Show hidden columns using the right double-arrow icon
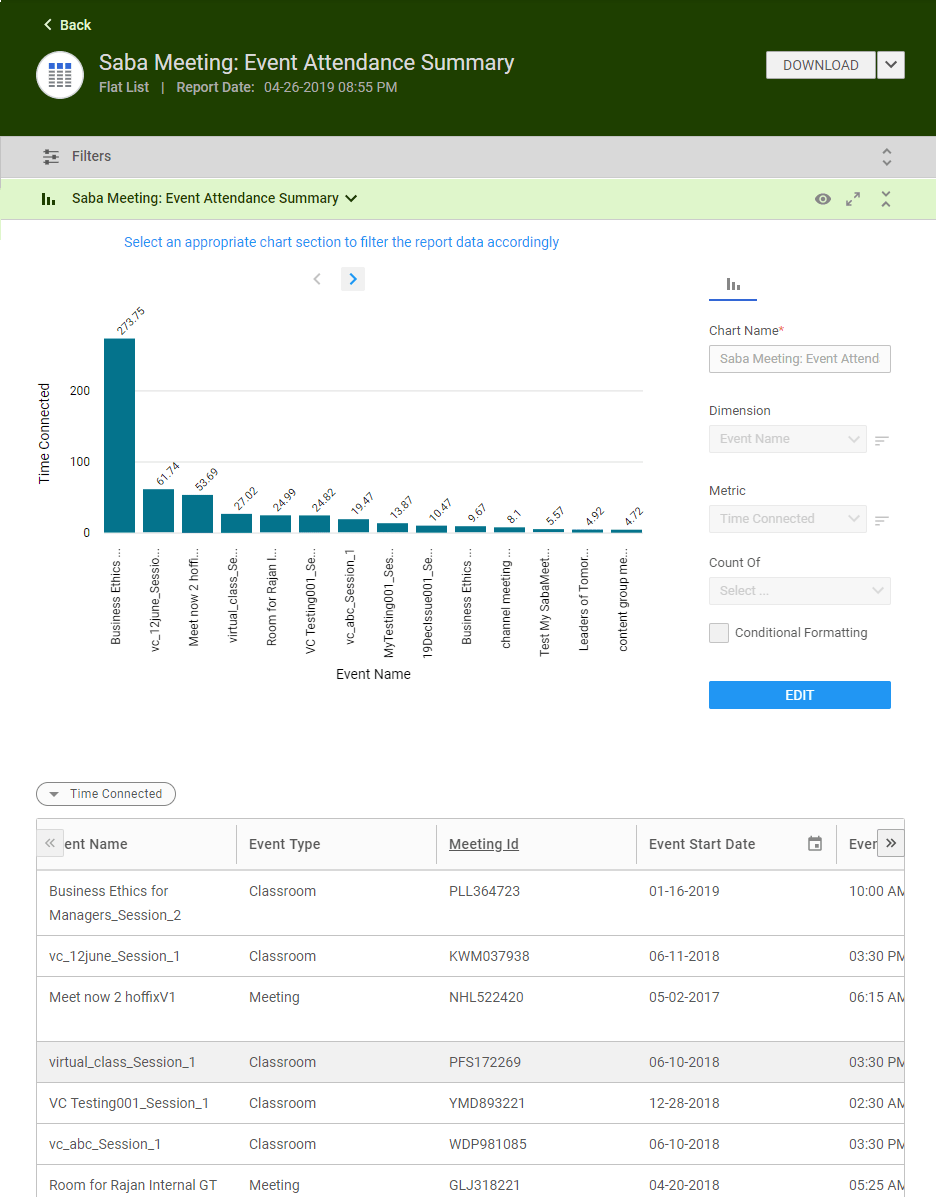The height and width of the screenshot is (1197, 936). click(x=891, y=843)
